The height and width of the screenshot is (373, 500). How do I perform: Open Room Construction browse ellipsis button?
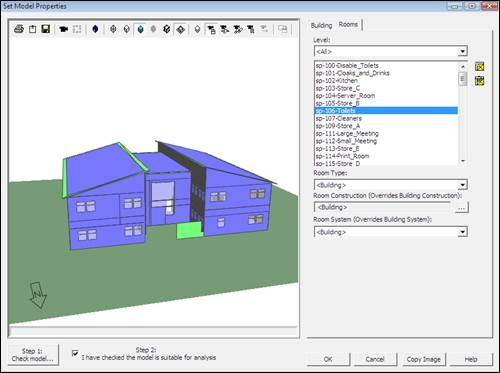click(461, 208)
